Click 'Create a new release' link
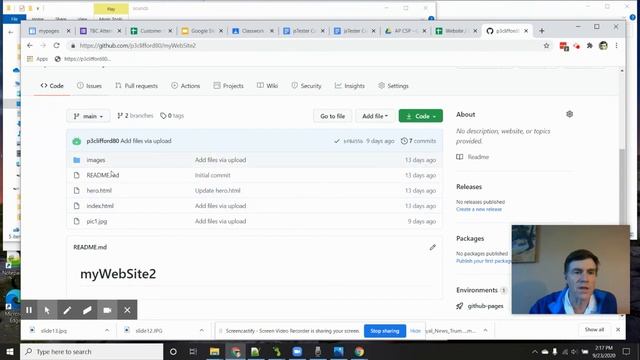 (479, 209)
